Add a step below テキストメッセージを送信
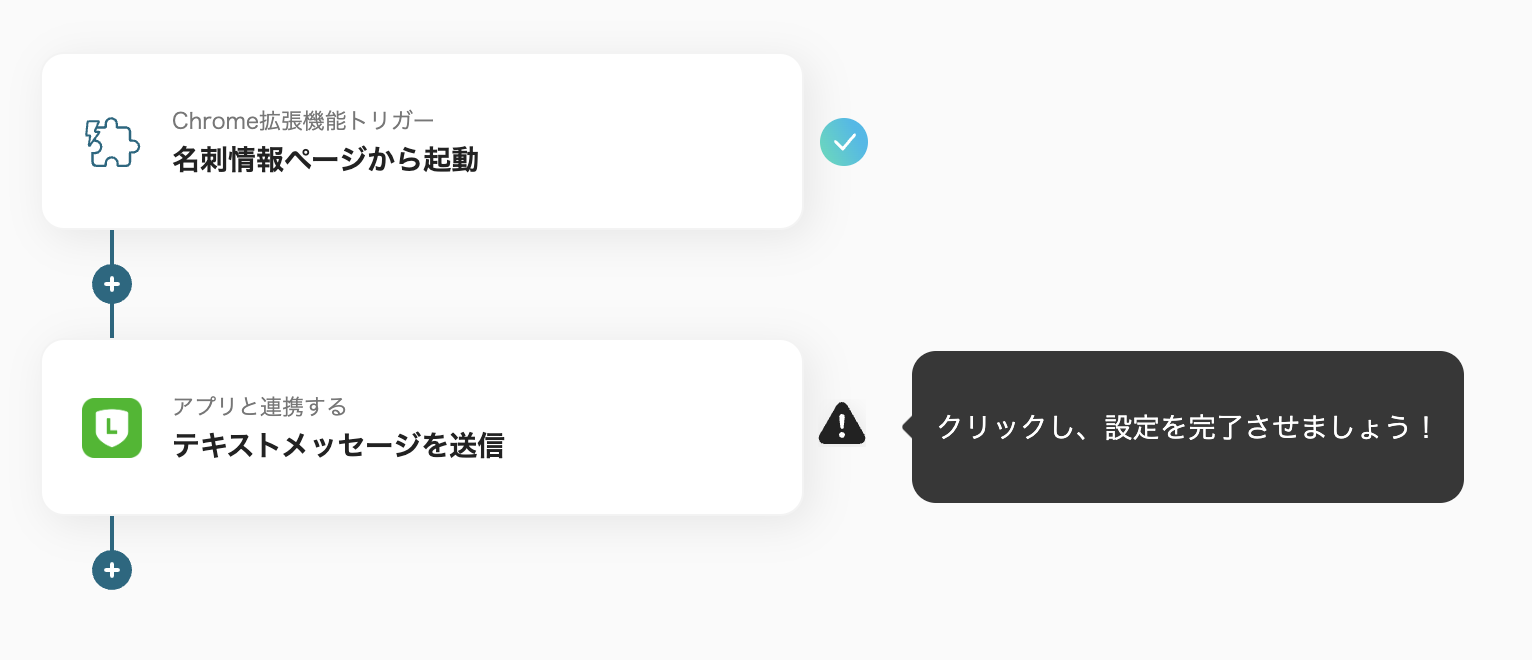Viewport: 1532px width, 660px height. [x=112, y=570]
